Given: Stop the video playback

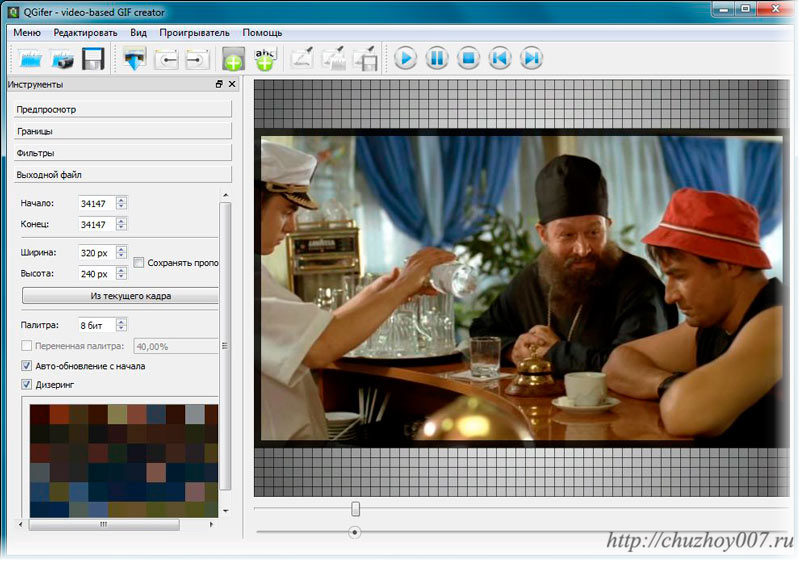Looking at the screenshot, I should coord(468,58).
